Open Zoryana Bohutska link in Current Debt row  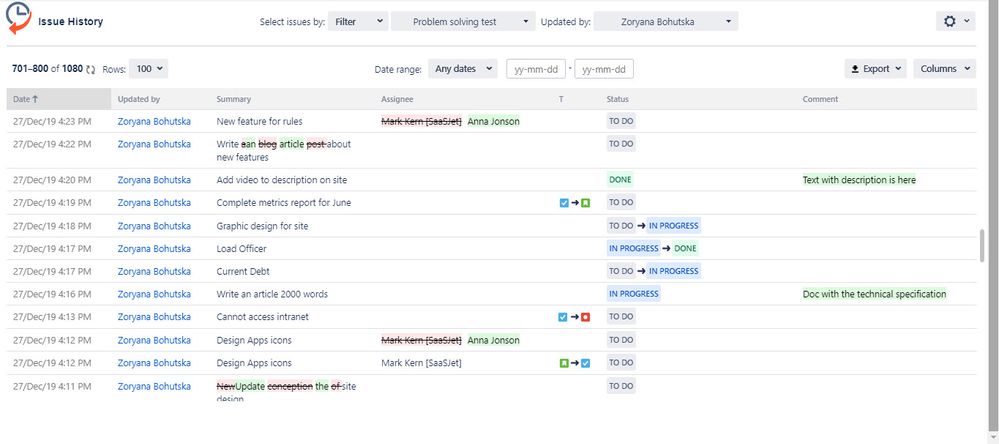(154, 271)
